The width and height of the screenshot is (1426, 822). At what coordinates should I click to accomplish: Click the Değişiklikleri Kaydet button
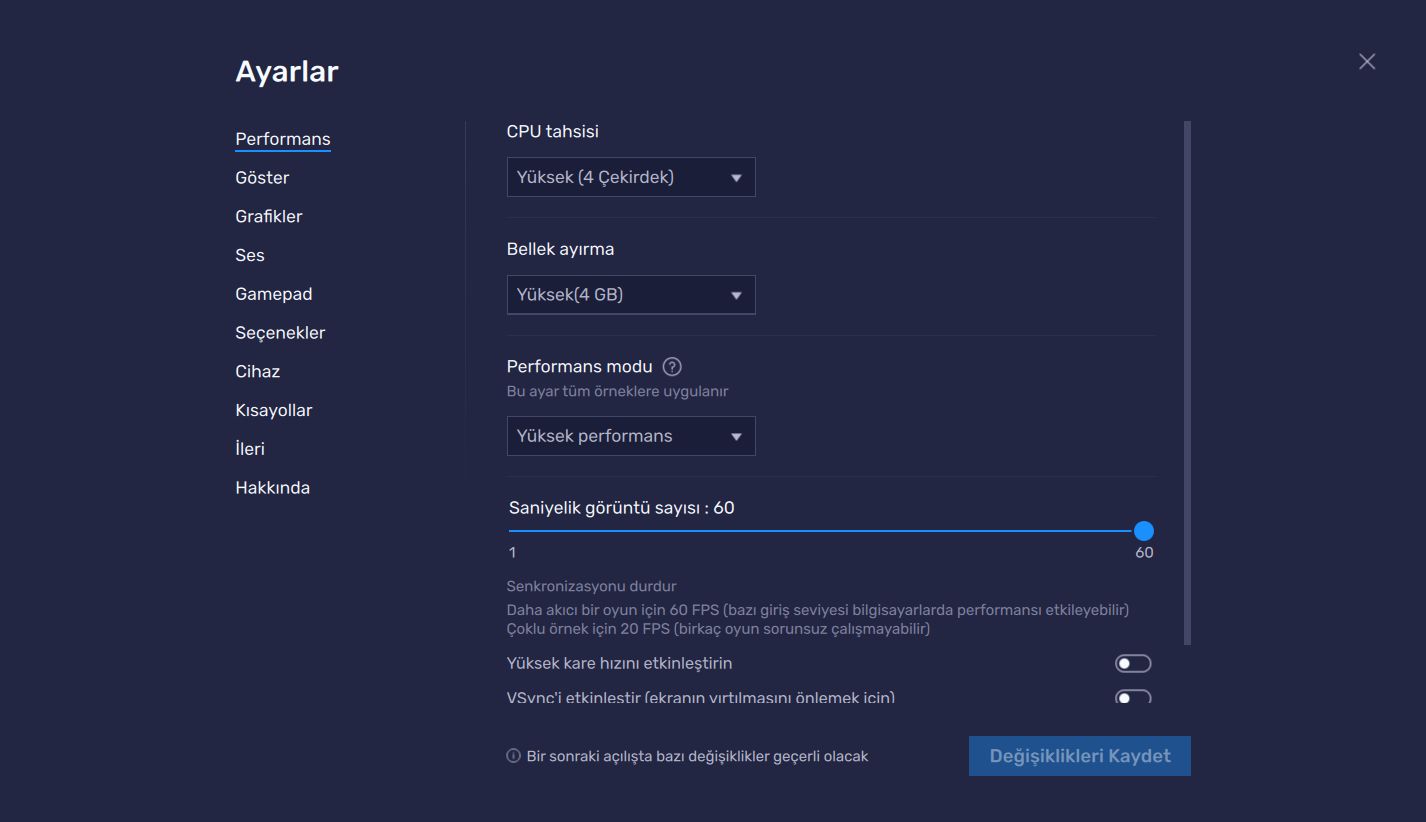pyautogui.click(x=1080, y=756)
